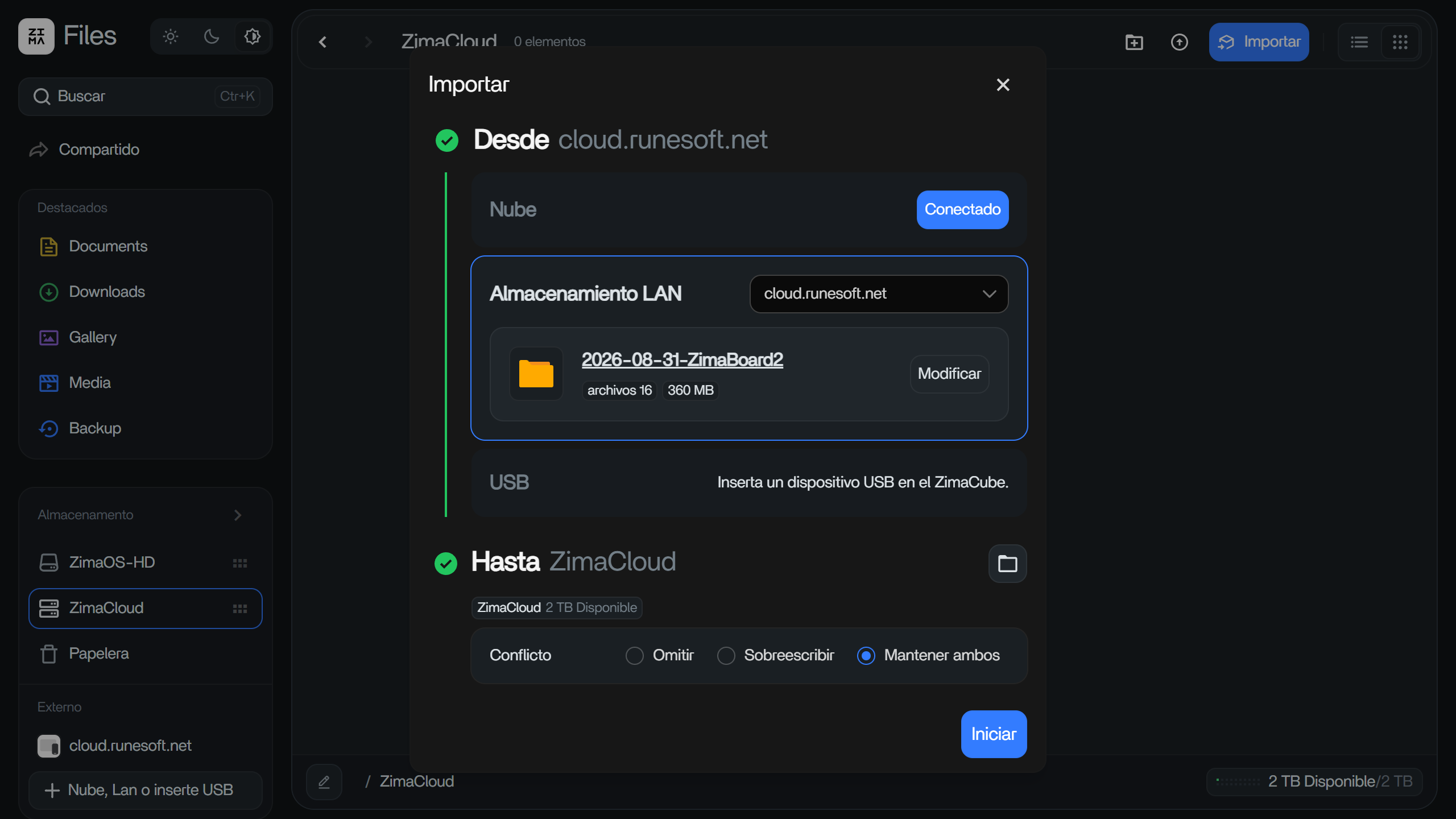Open ZimaOS-HD drive options dots
The image size is (1456, 819).
point(240,563)
